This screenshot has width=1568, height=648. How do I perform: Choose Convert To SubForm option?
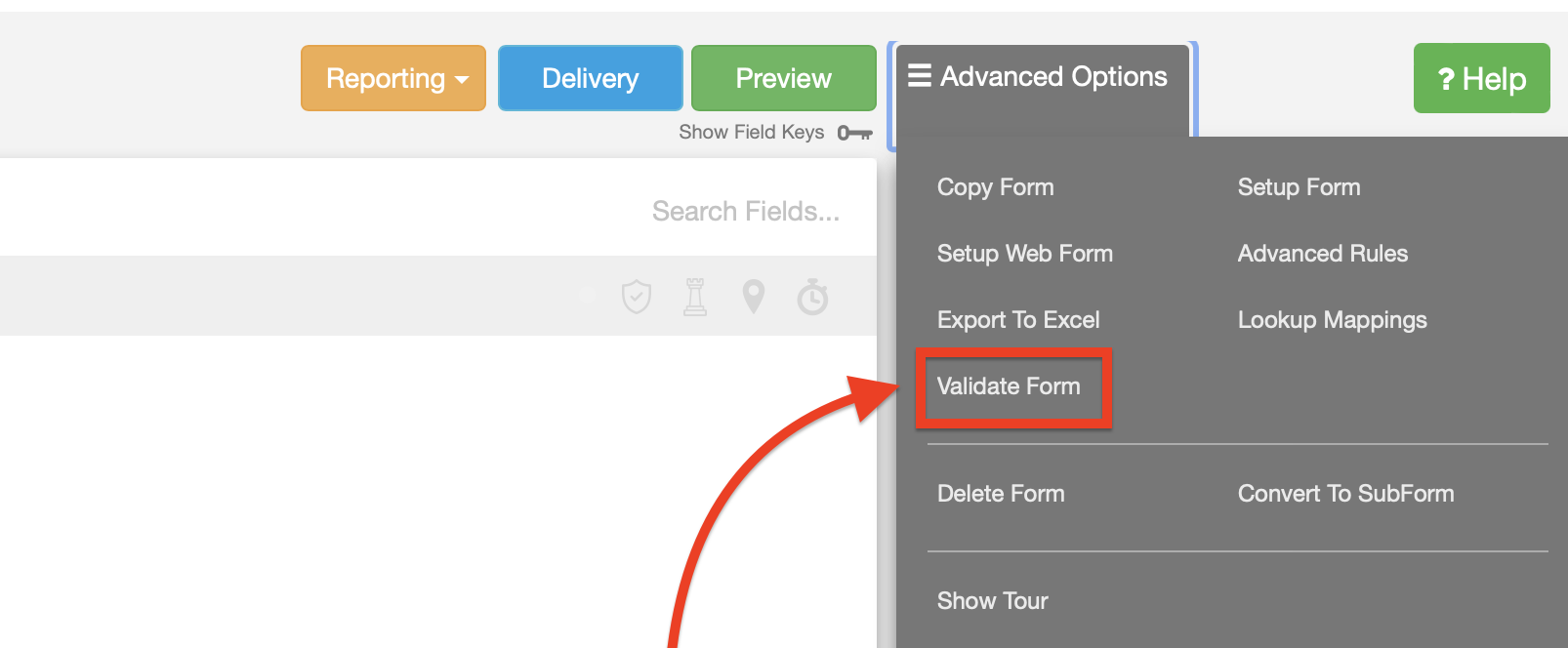pyautogui.click(x=1345, y=494)
